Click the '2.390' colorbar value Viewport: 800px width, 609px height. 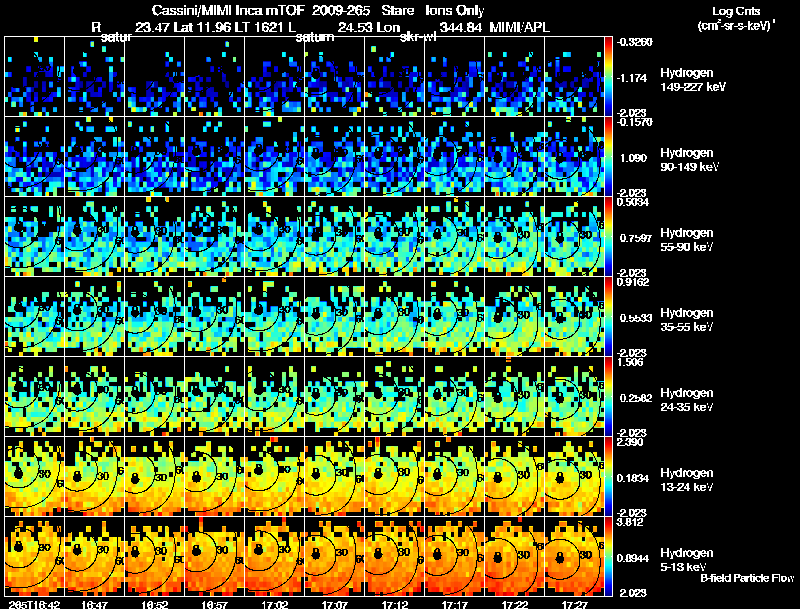(631, 442)
